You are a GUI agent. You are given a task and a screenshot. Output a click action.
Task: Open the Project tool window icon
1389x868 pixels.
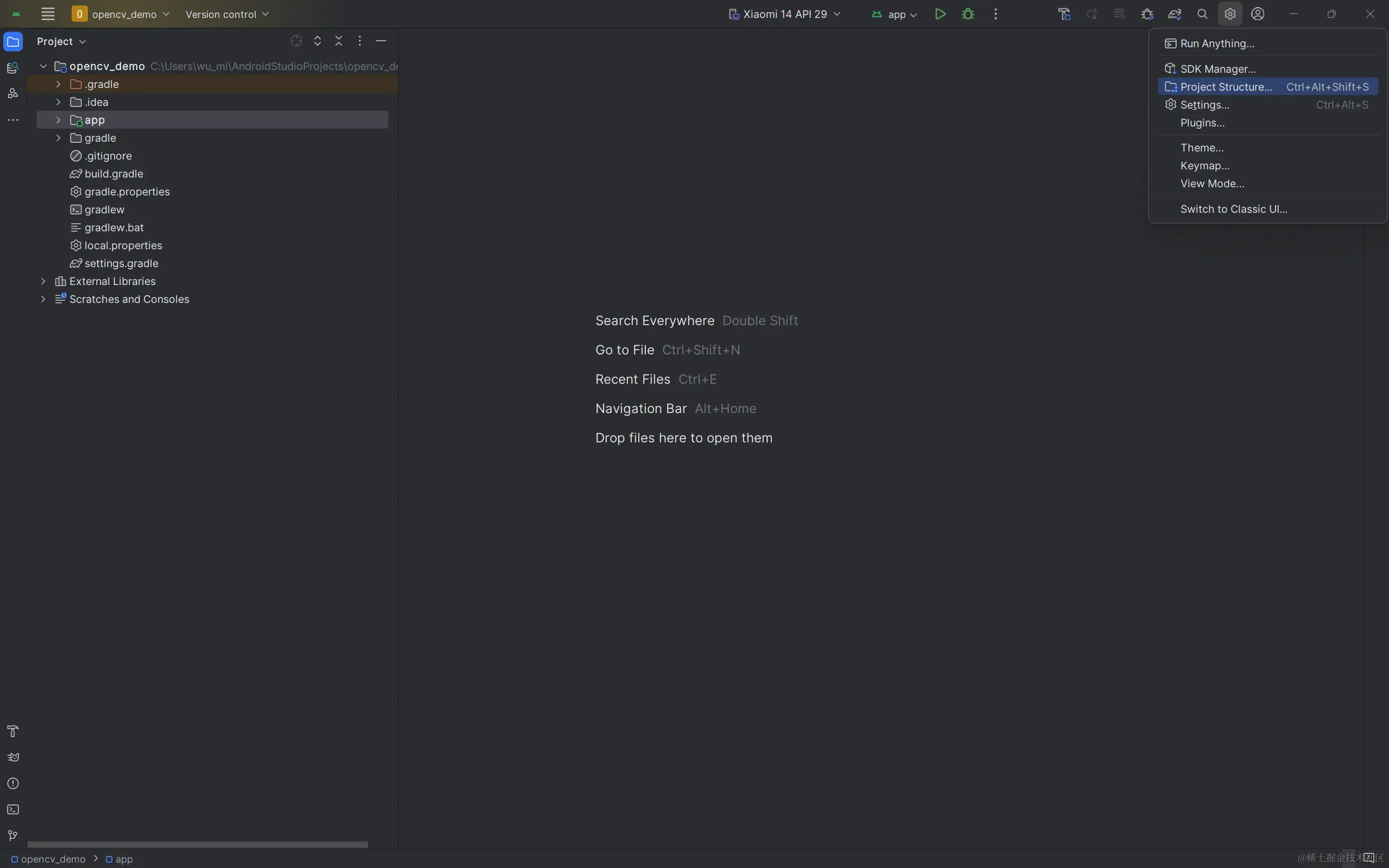point(12,41)
